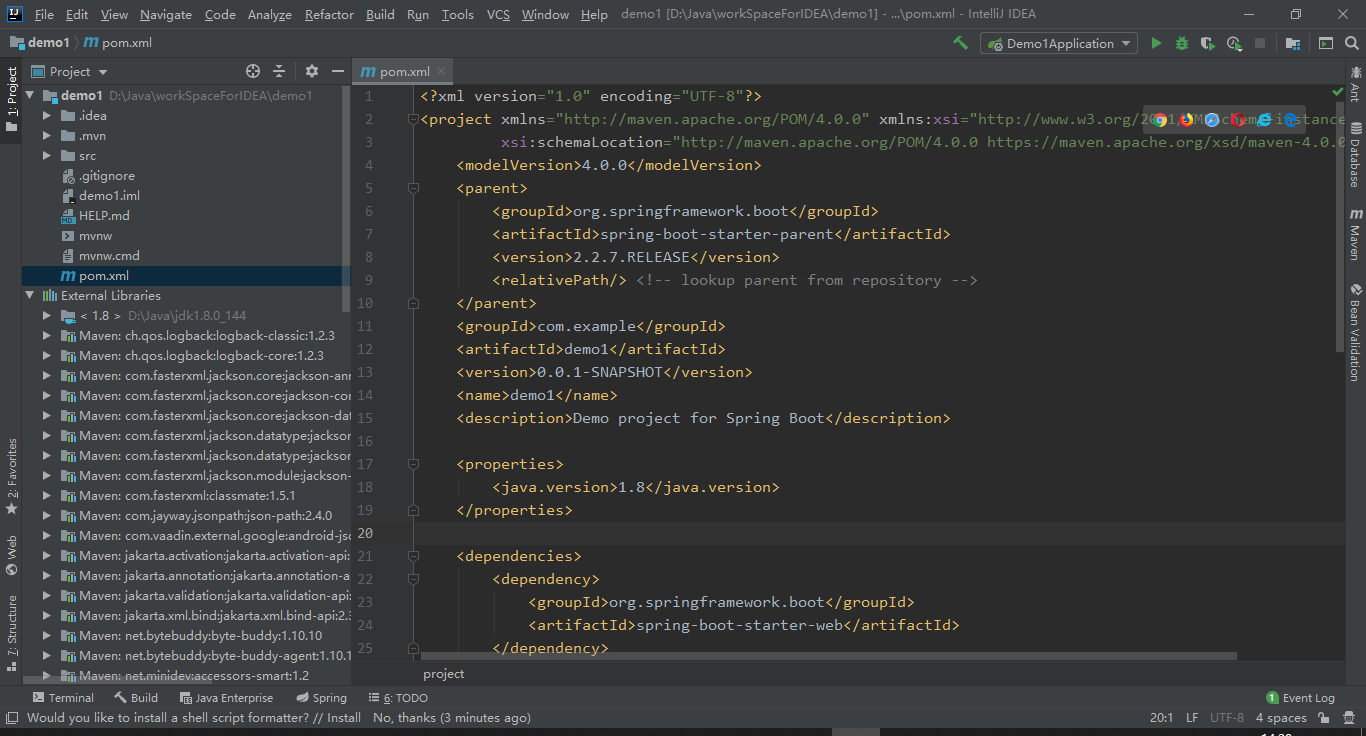The width and height of the screenshot is (1366, 736).
Task: Click the rightmost status bar icon
Action: point(1350,717)
